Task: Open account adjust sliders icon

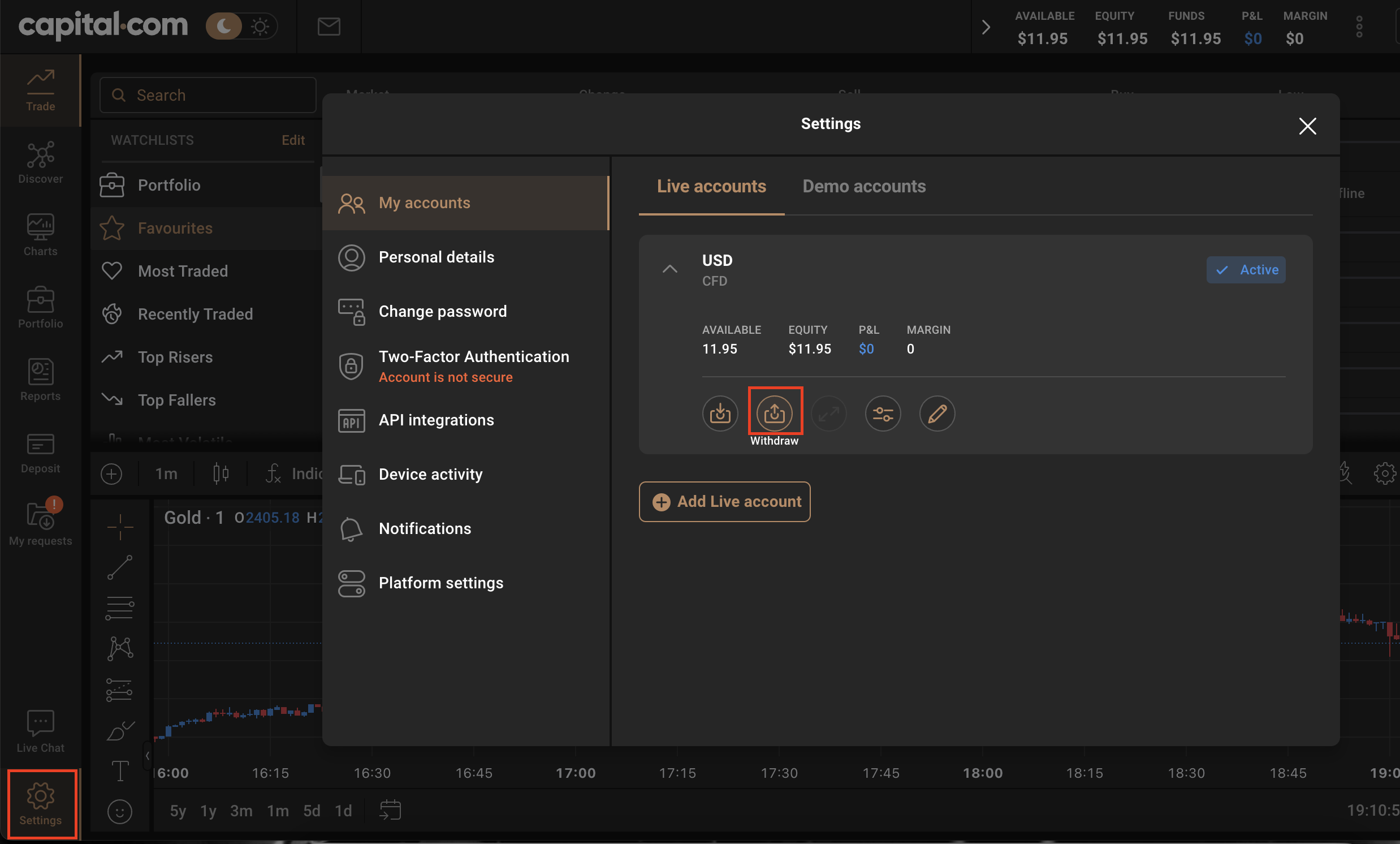Action: tap(883, 413)
